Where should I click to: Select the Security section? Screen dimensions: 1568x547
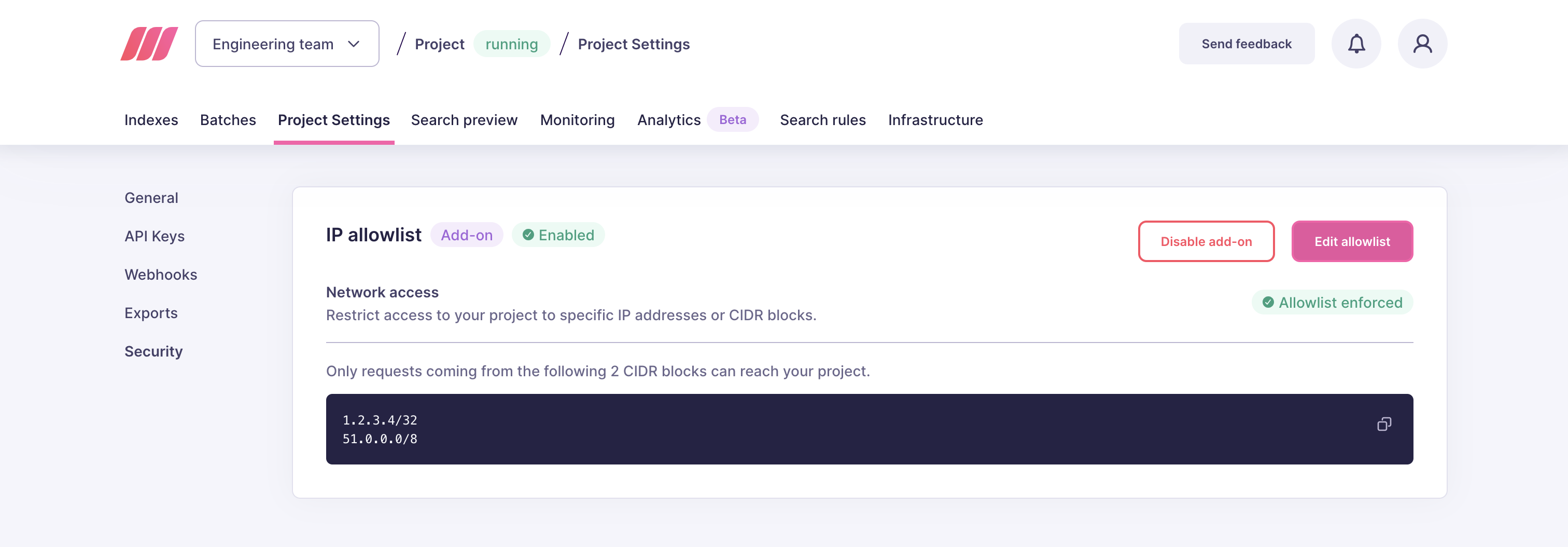tap(153, 351)
